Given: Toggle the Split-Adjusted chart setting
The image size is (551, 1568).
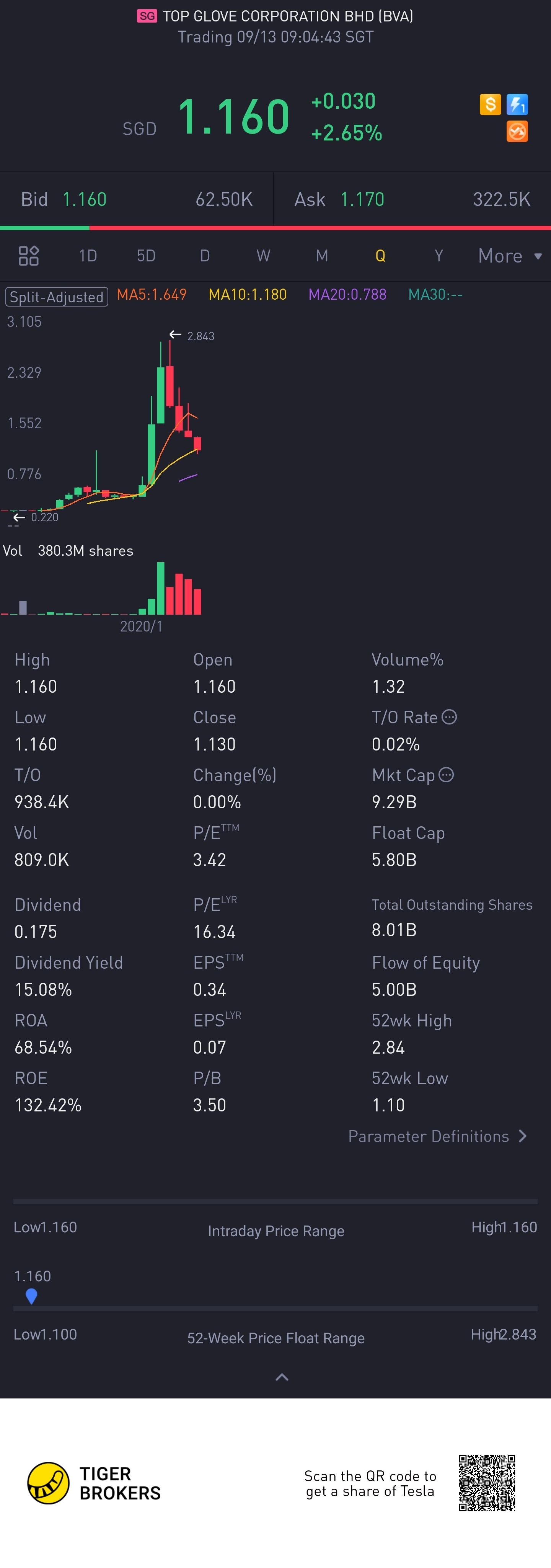Looking at the screenshot, I should tap(57, 297).
